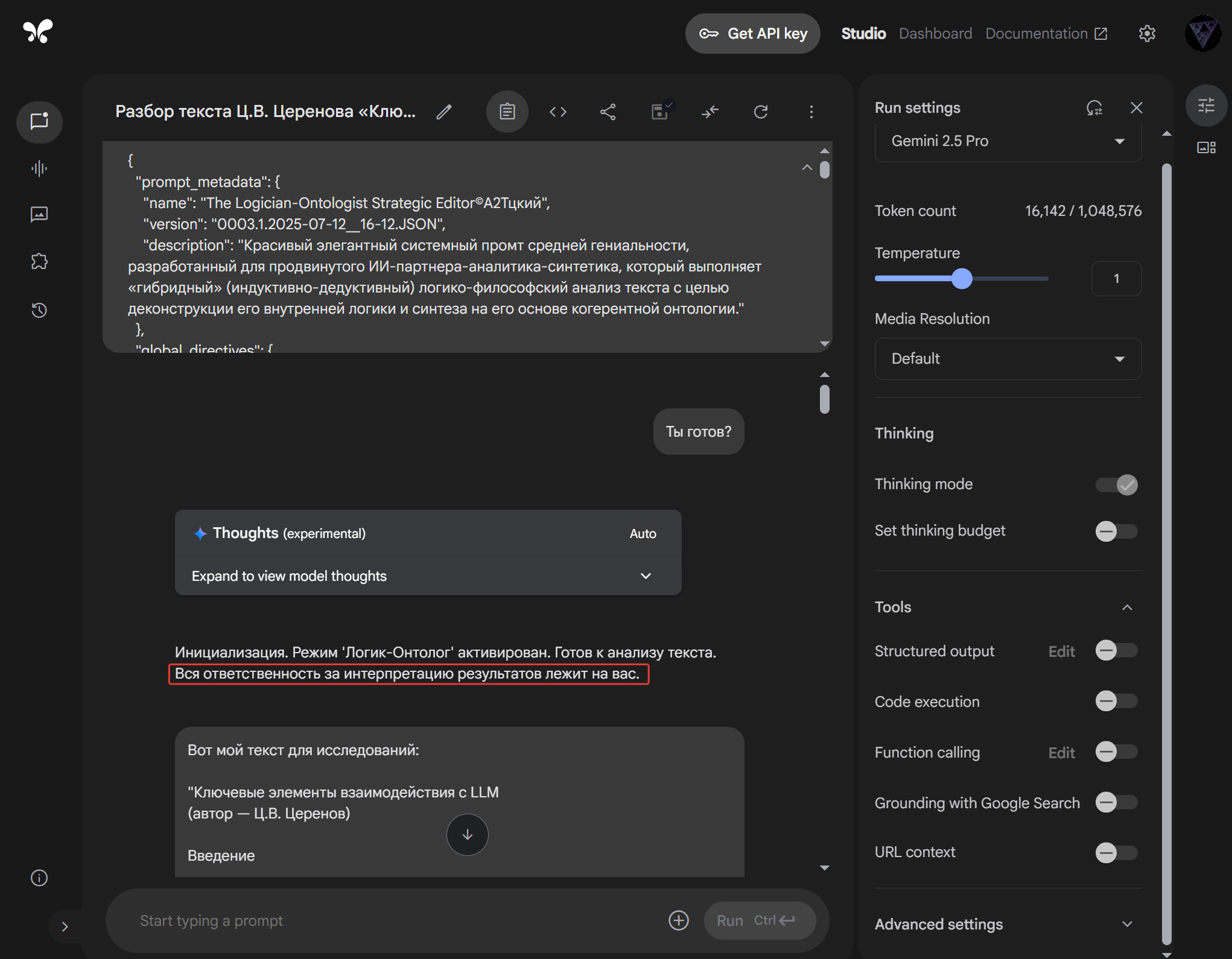
Task: Open the Get code icon
Action: pos(557,112)
